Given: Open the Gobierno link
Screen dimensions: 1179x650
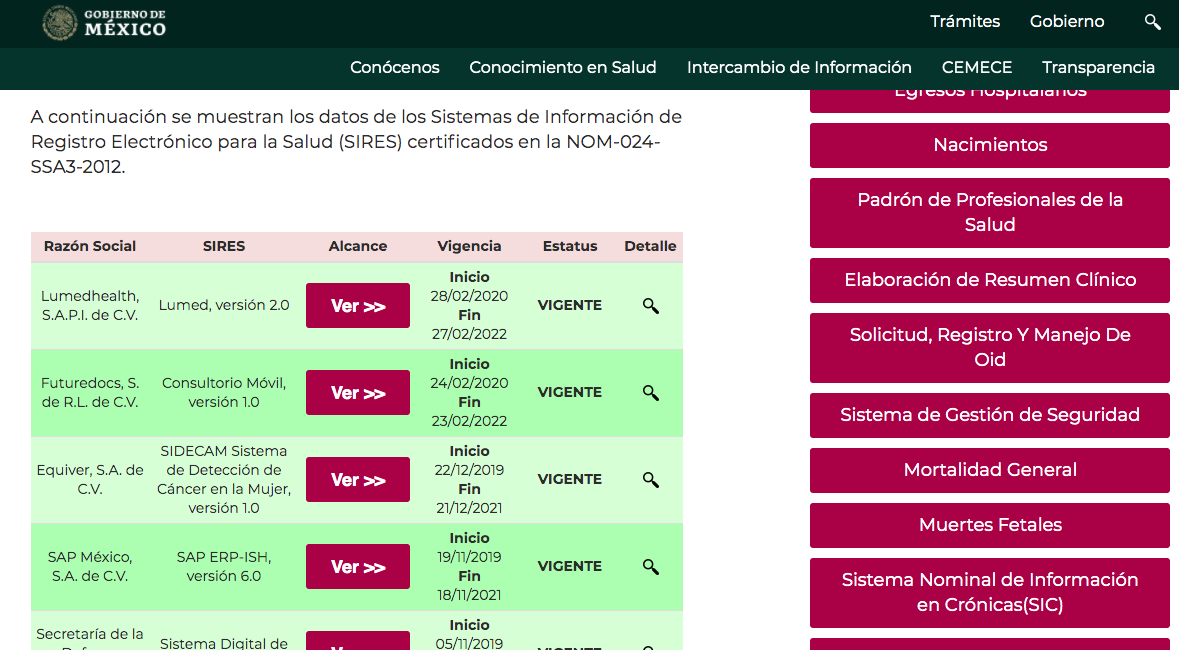Looking at the screenshot, I should click(x=1067, y=22).
